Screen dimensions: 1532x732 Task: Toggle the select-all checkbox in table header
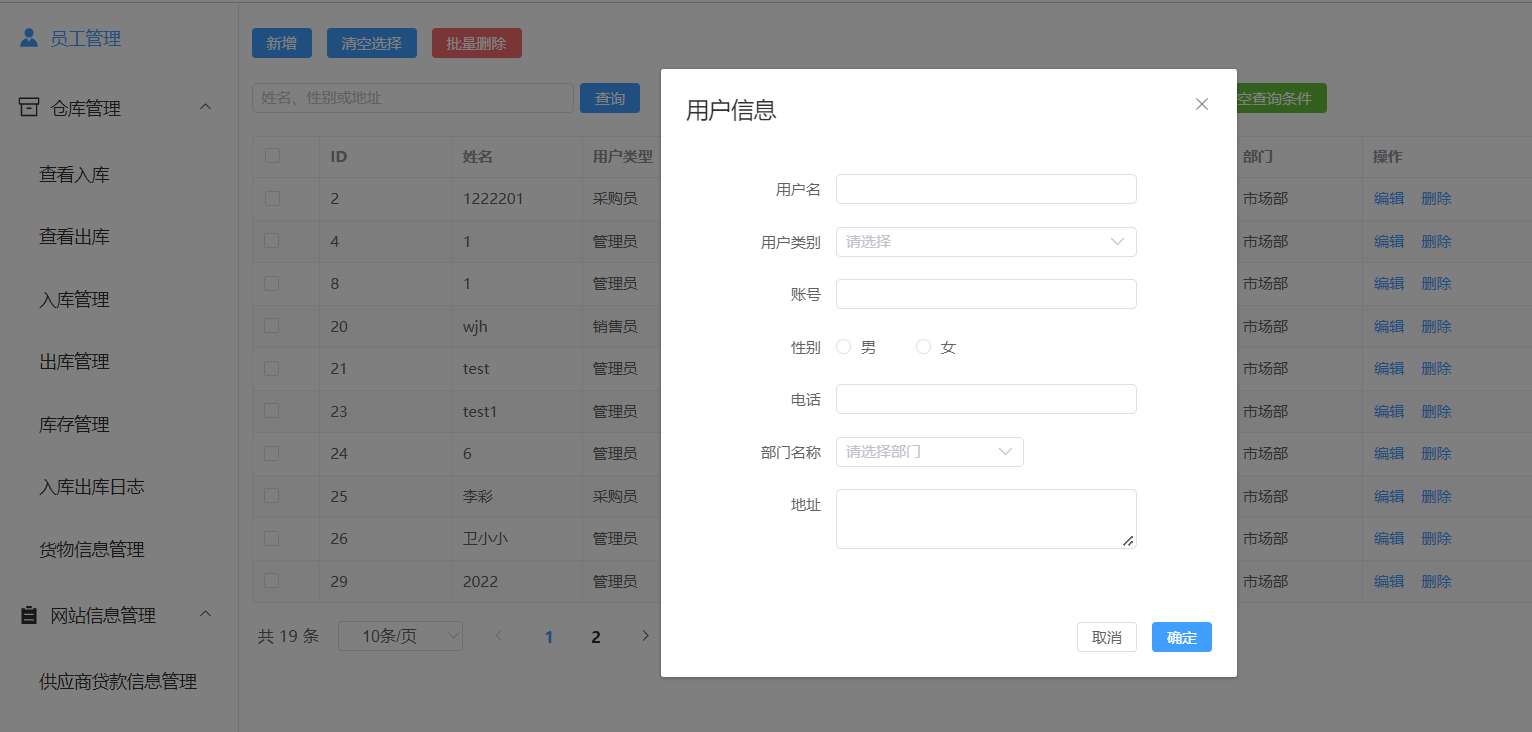(272, 156)
